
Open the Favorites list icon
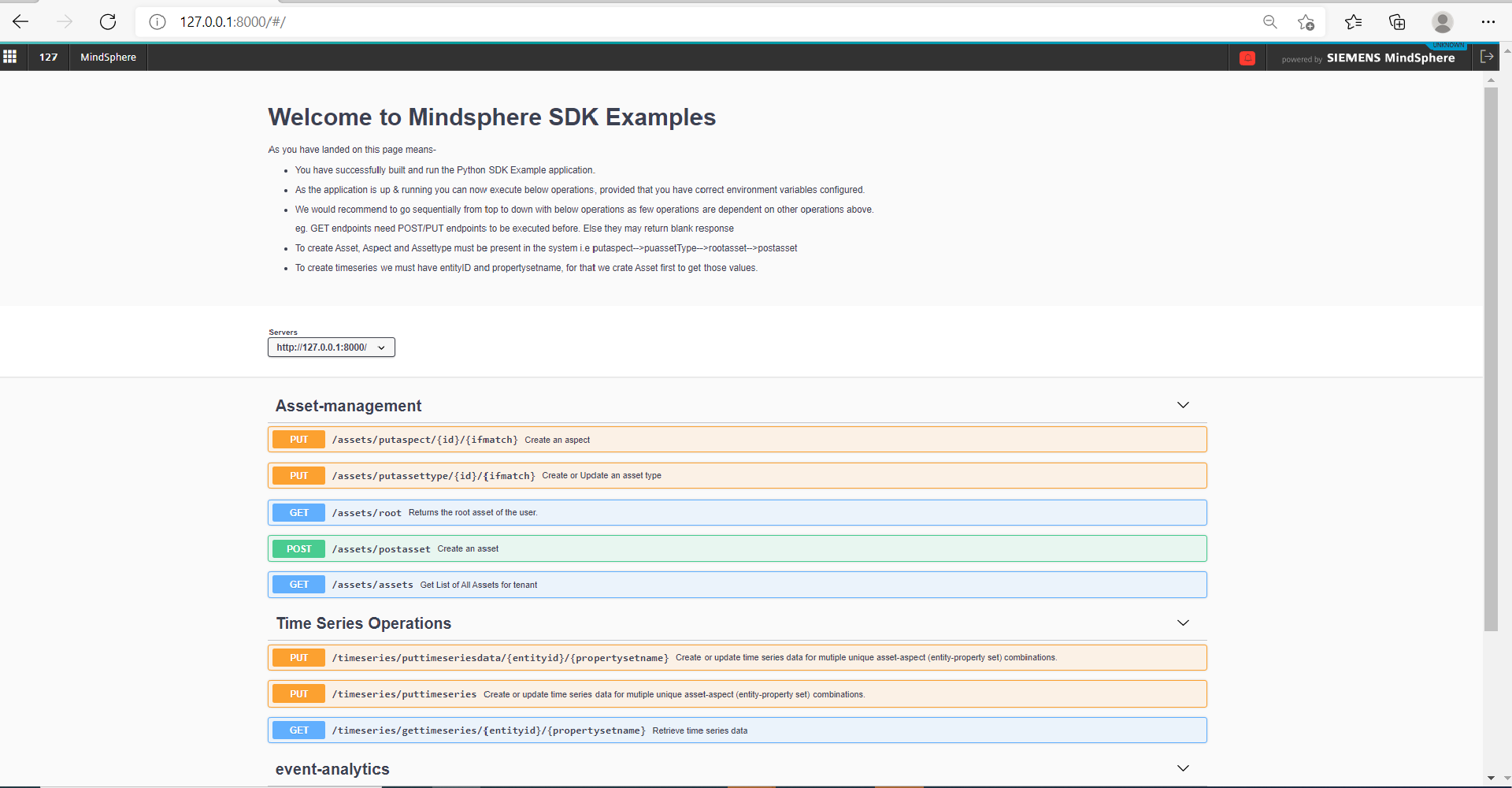(1353, 22)
